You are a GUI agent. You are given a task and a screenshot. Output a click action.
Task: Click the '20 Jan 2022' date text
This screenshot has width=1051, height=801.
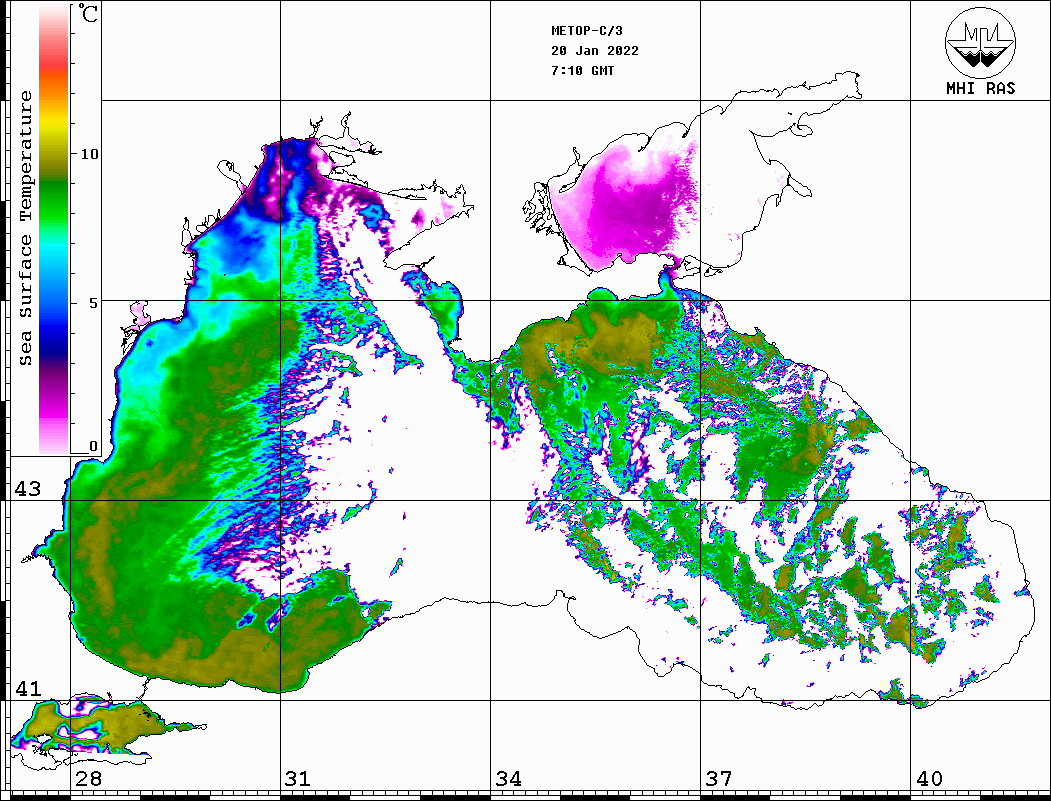[x=595, y=51]
